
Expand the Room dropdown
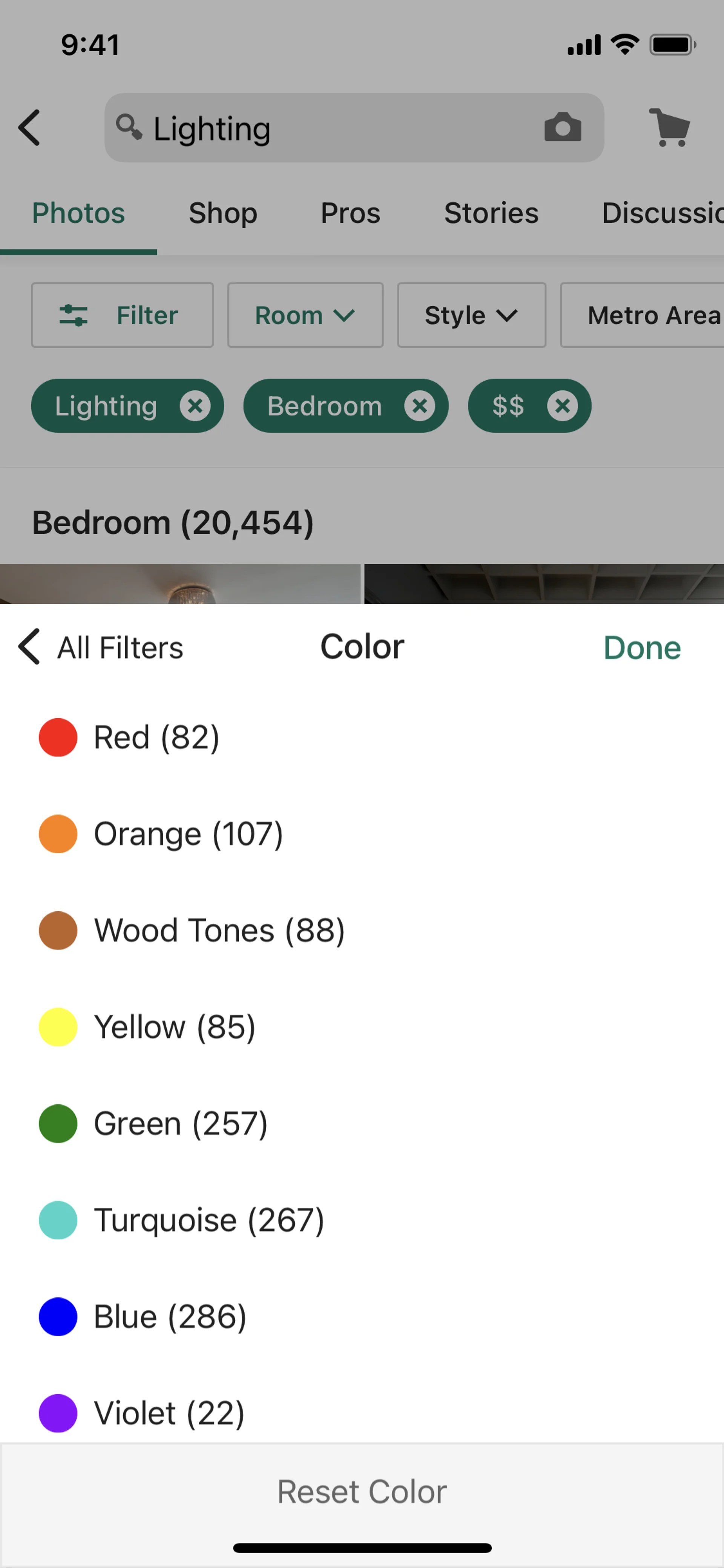pyautogui.click(x=305, y=315)
